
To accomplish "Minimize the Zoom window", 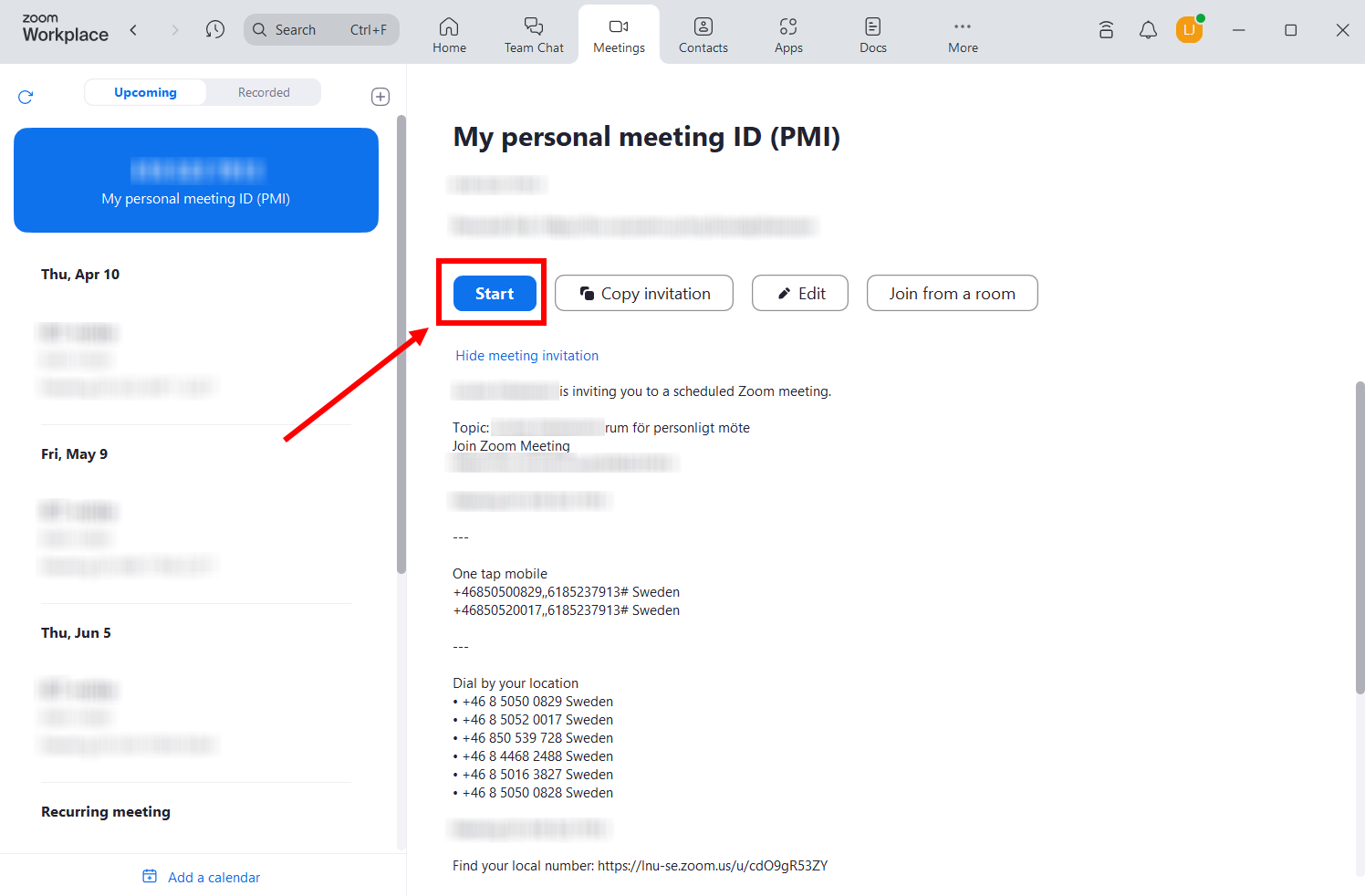I will coord(1238,30).
